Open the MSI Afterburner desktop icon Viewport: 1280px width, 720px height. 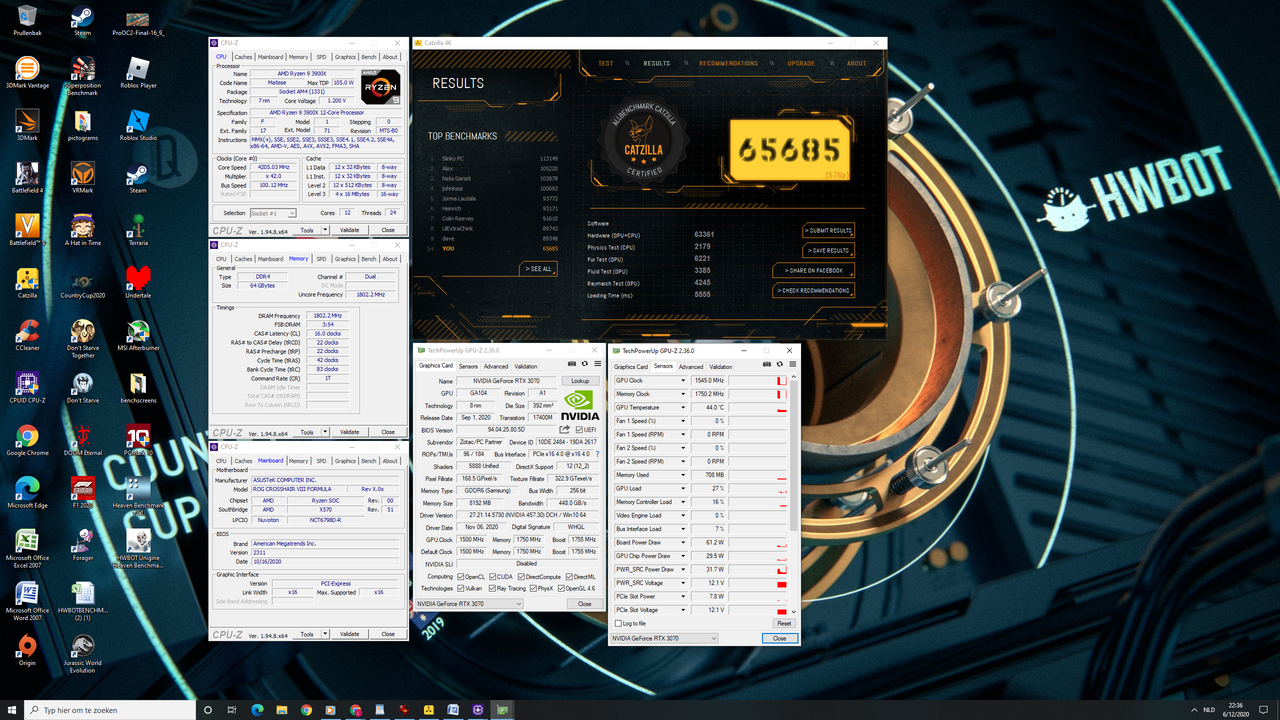coord(138,335)
